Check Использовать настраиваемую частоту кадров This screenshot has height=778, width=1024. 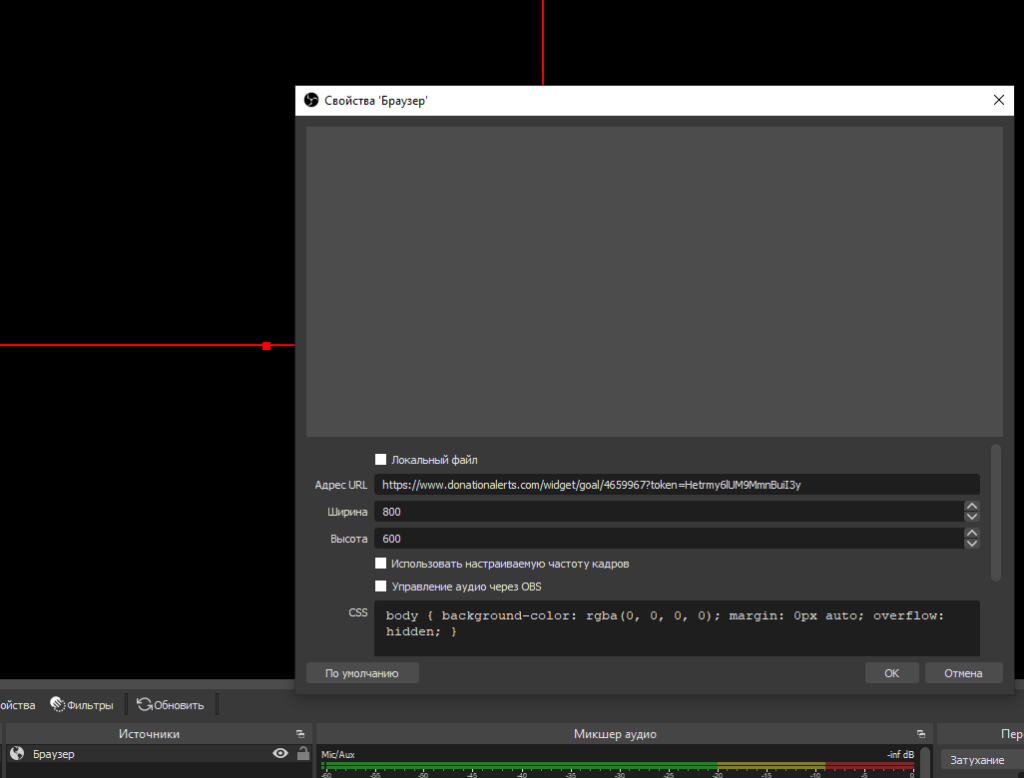point(380,564)
